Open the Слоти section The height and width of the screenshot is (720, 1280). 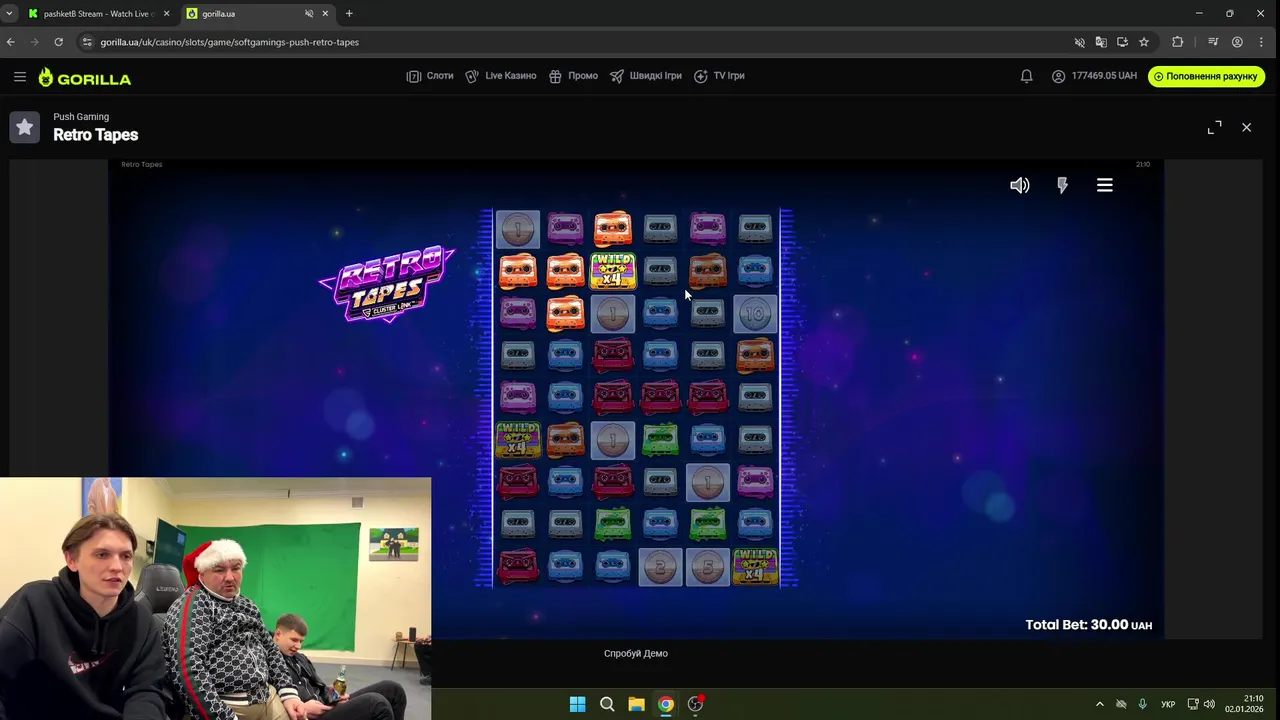(x=430, y=76)
